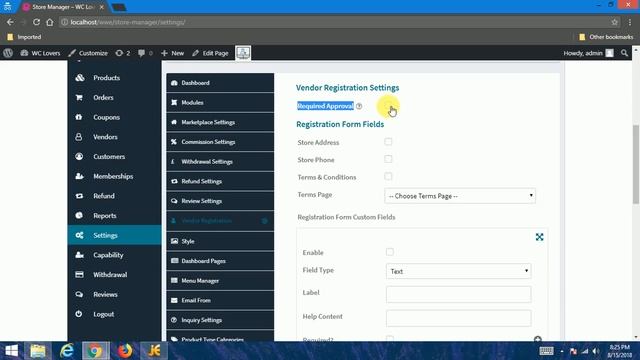Viewport: 640px width, 360px height.
Task: Click the page vertical scrollbar thumb
Action: [636, 164]
